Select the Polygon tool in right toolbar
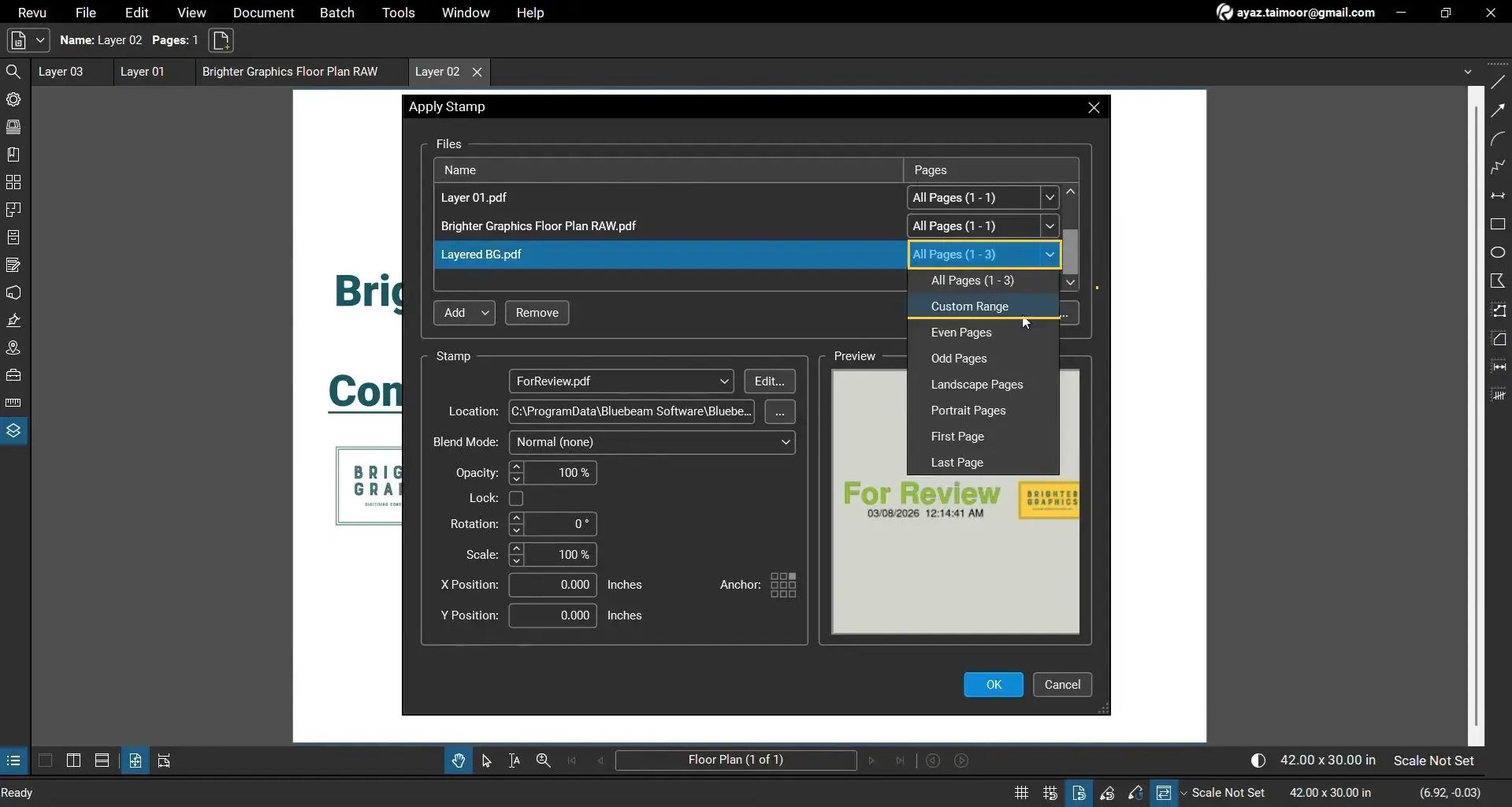This screenshot has width=1512, height=807. pyautogui.click(x=1498, y=281)
